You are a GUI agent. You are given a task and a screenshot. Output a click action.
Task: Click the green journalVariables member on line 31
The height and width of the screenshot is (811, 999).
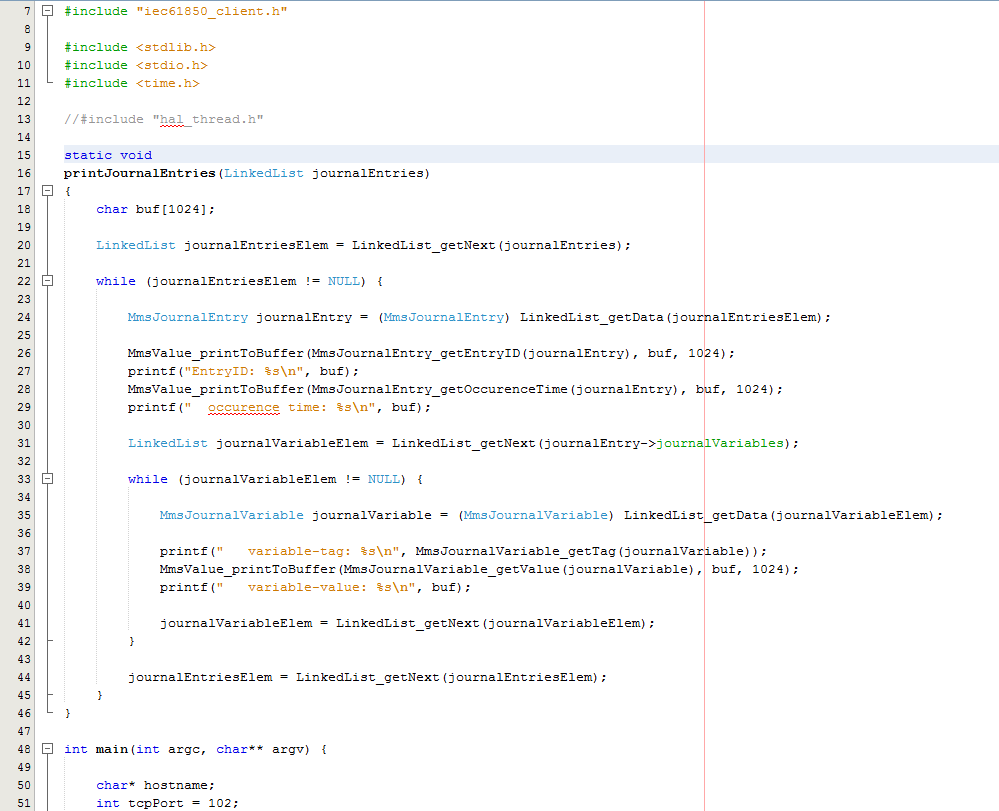(720, 443)
